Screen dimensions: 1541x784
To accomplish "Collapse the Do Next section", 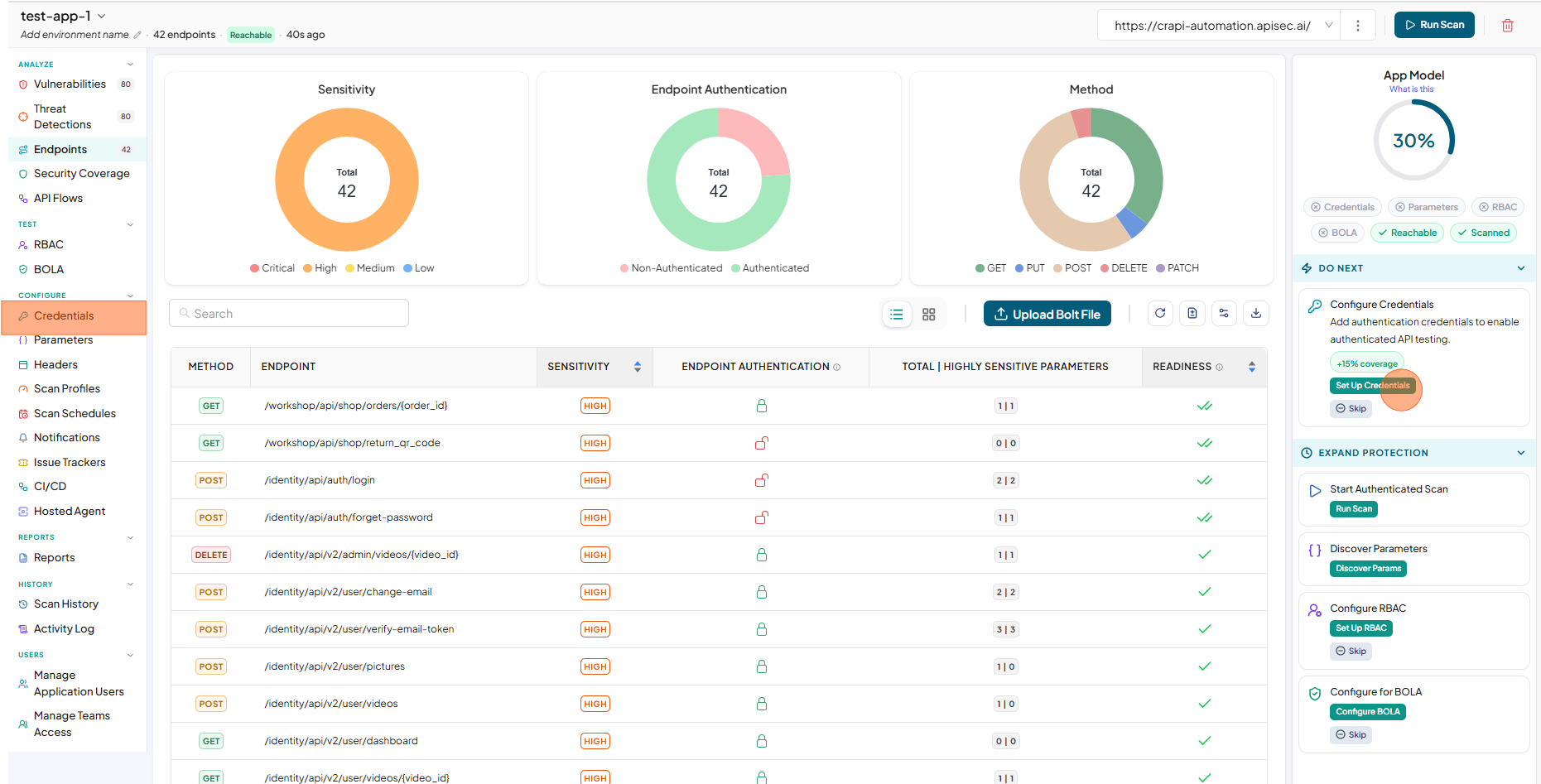I will pyautogui.click(x=1520, y=268).
